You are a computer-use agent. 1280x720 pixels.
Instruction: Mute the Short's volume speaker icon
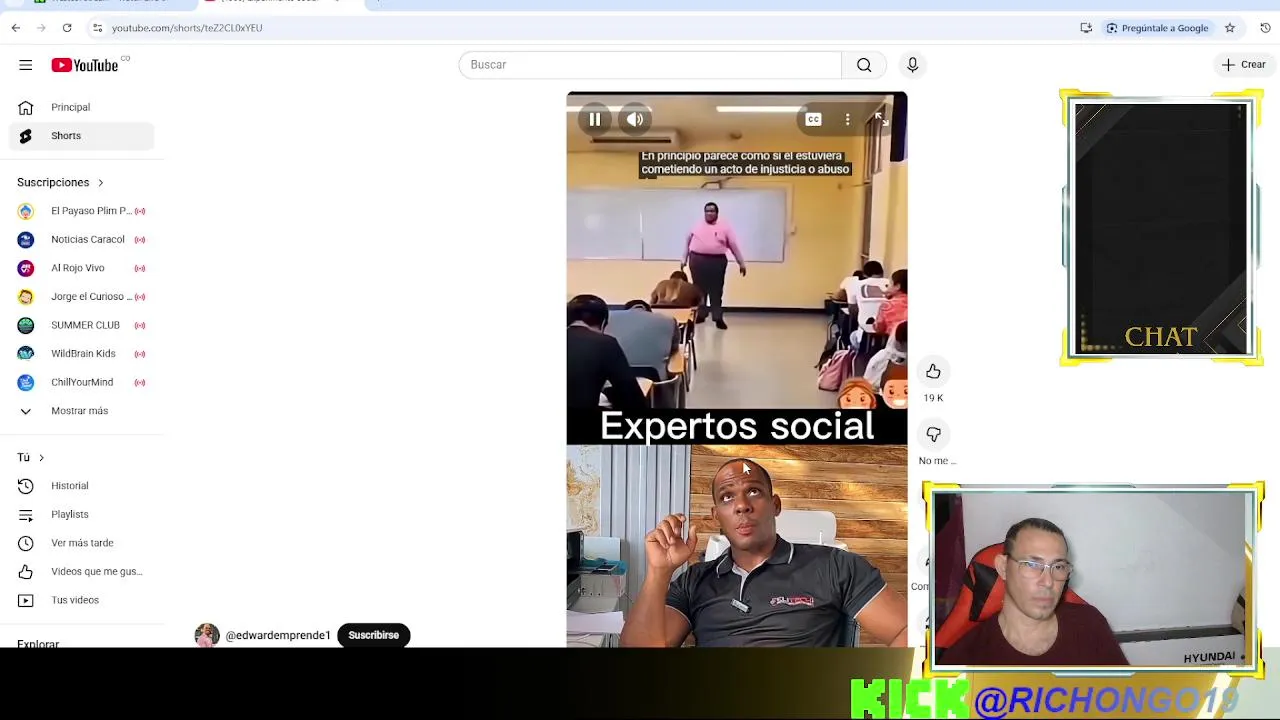[x=635, y=119]
